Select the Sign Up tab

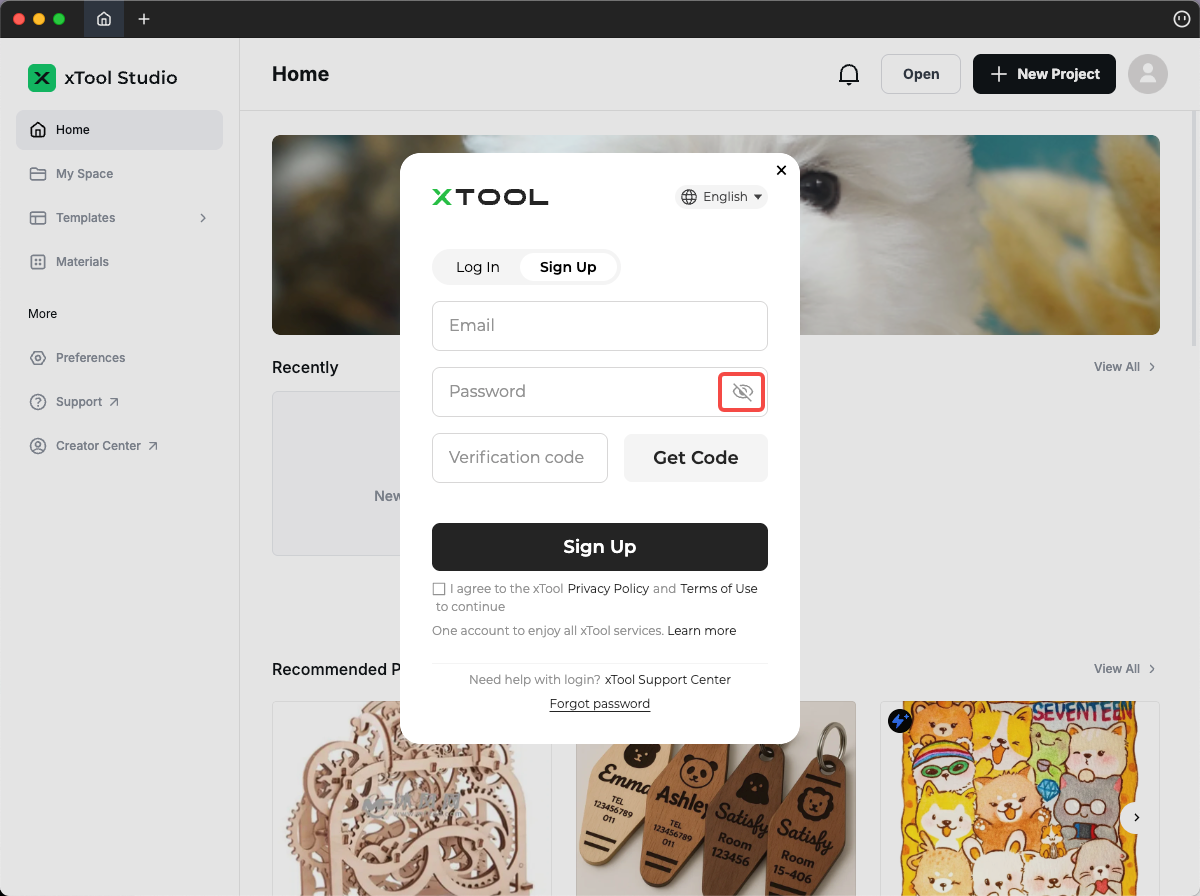click(x=568, y=267)
